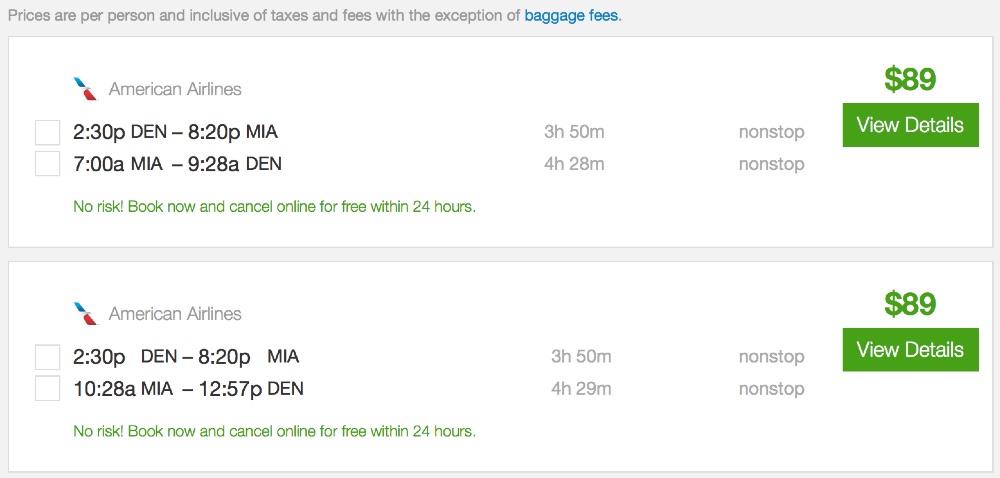Click the American Airlines name in the first card
This screenshot has width=1000, height=478.
click(175, 89)
